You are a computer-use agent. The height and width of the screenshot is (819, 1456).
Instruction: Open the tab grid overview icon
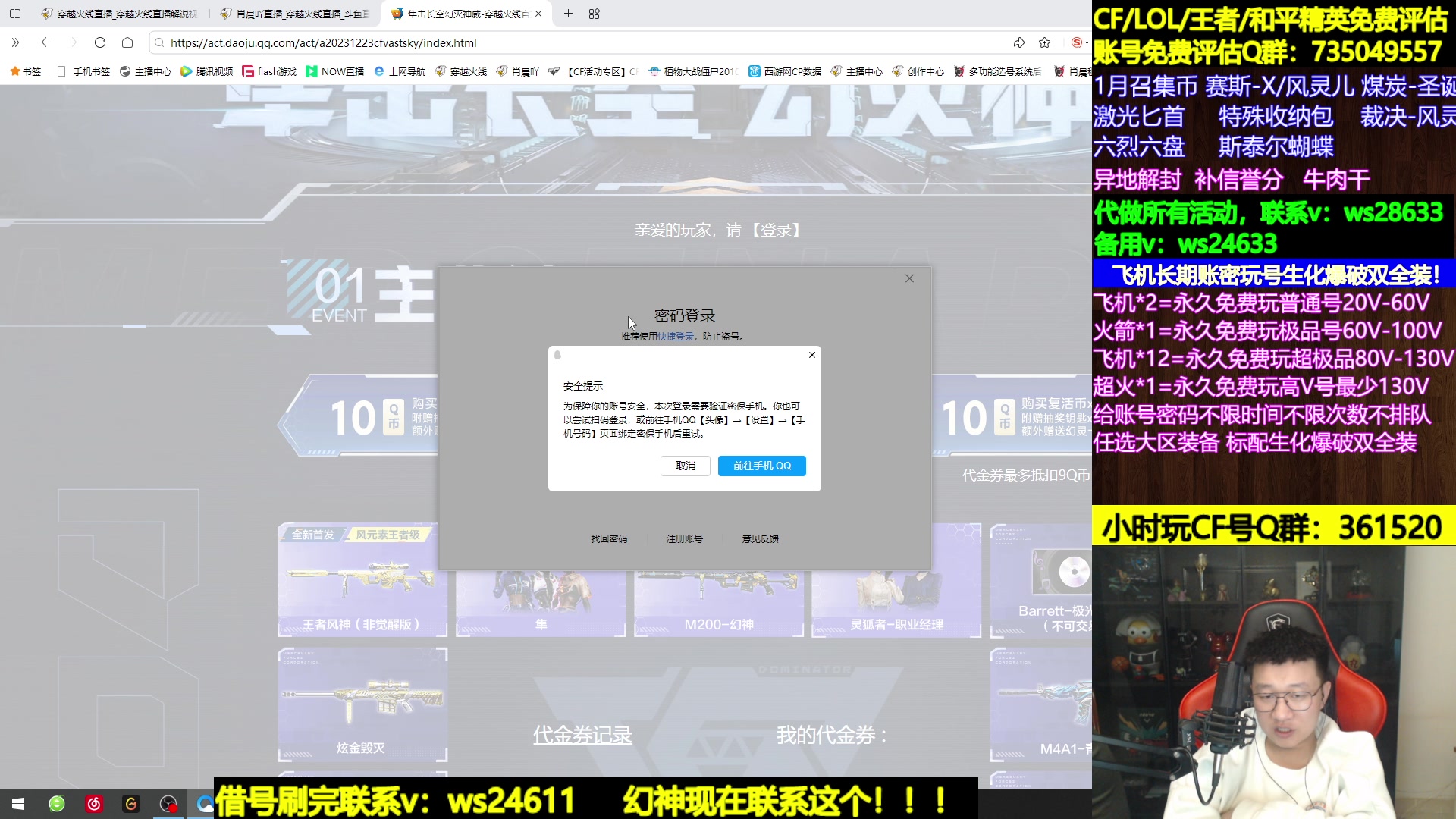594,14
